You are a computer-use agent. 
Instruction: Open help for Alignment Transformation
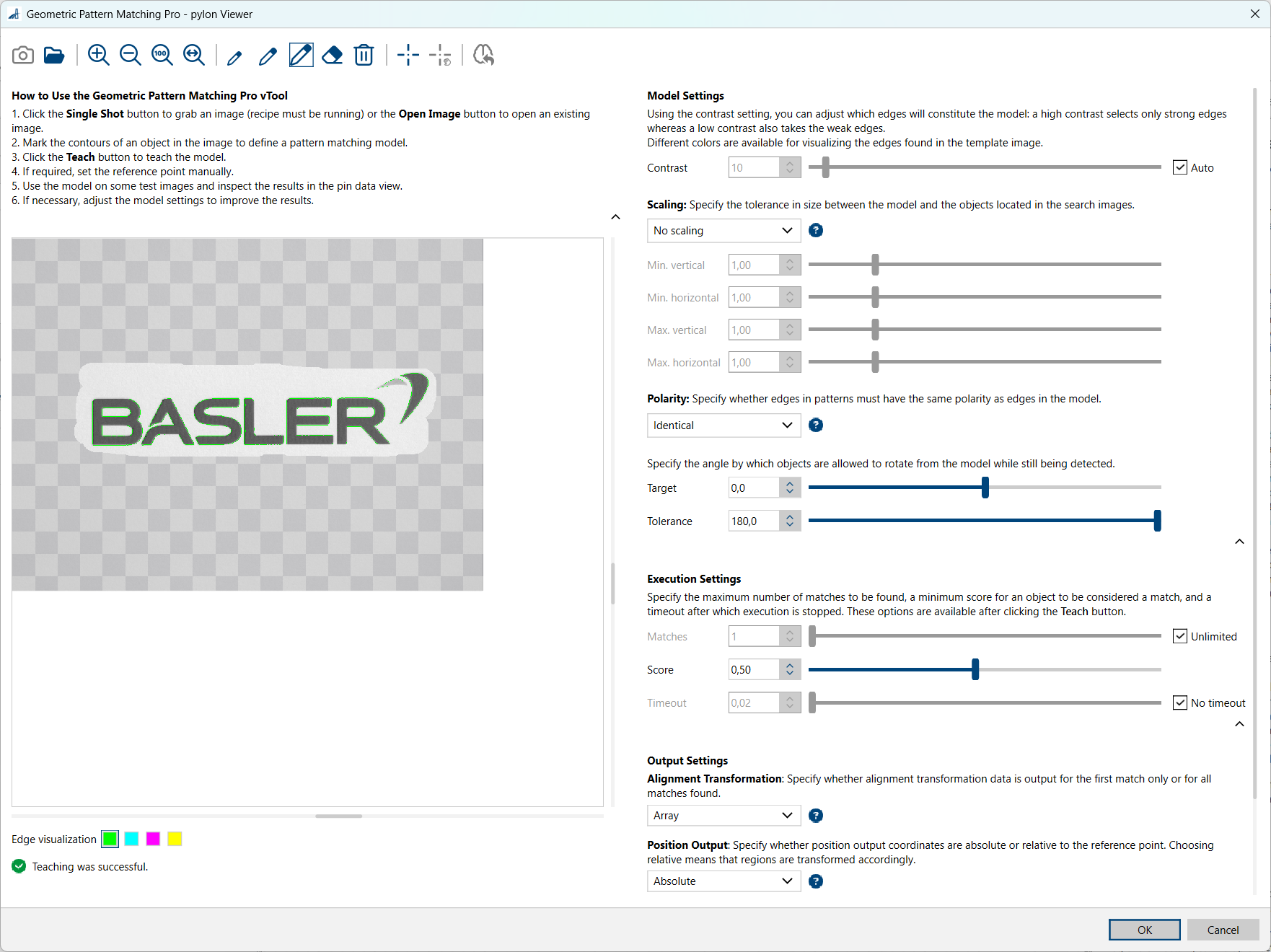click(816, 816)
